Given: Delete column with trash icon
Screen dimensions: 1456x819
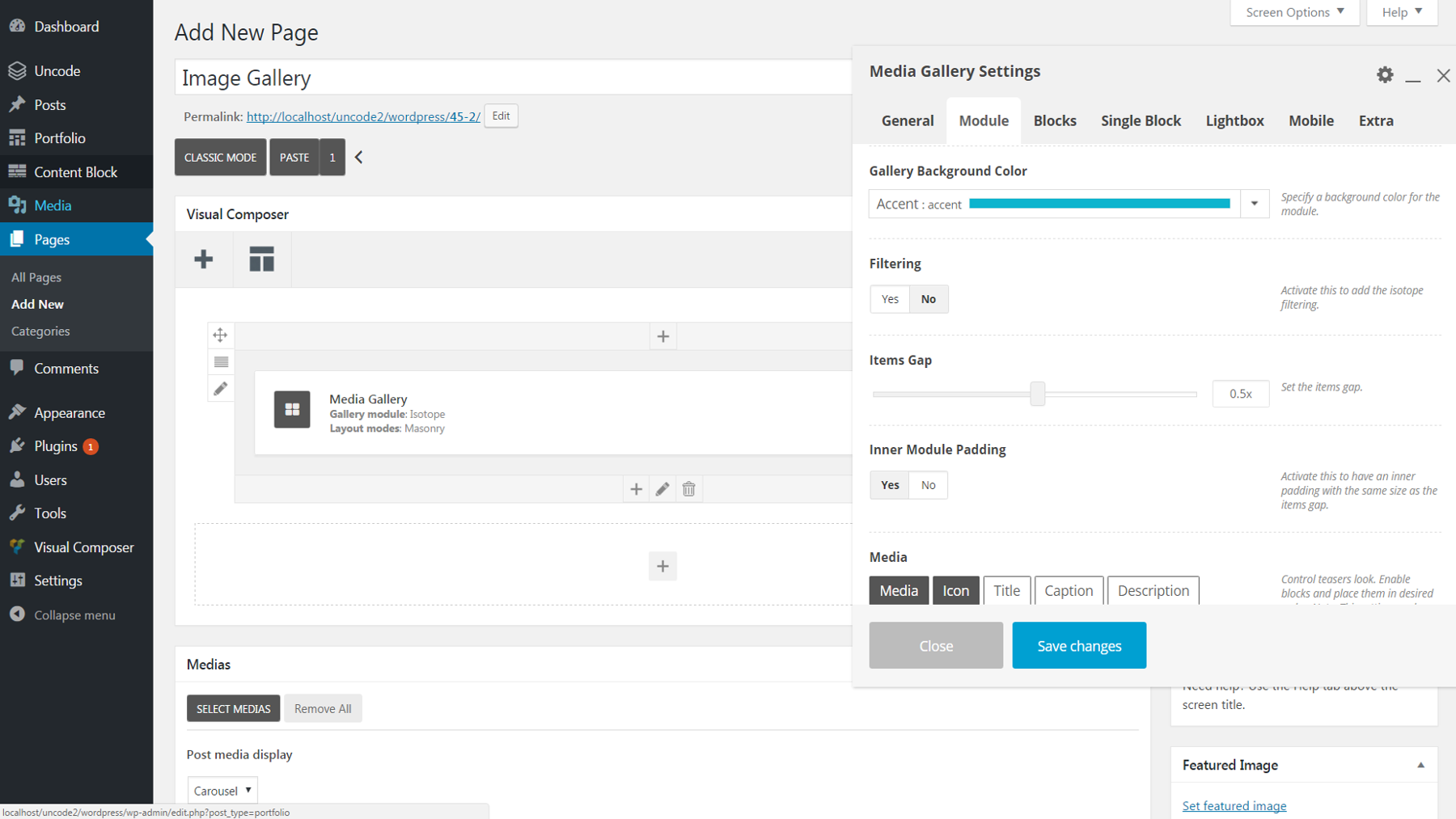Looking at the screenshot, I should 689,489.
